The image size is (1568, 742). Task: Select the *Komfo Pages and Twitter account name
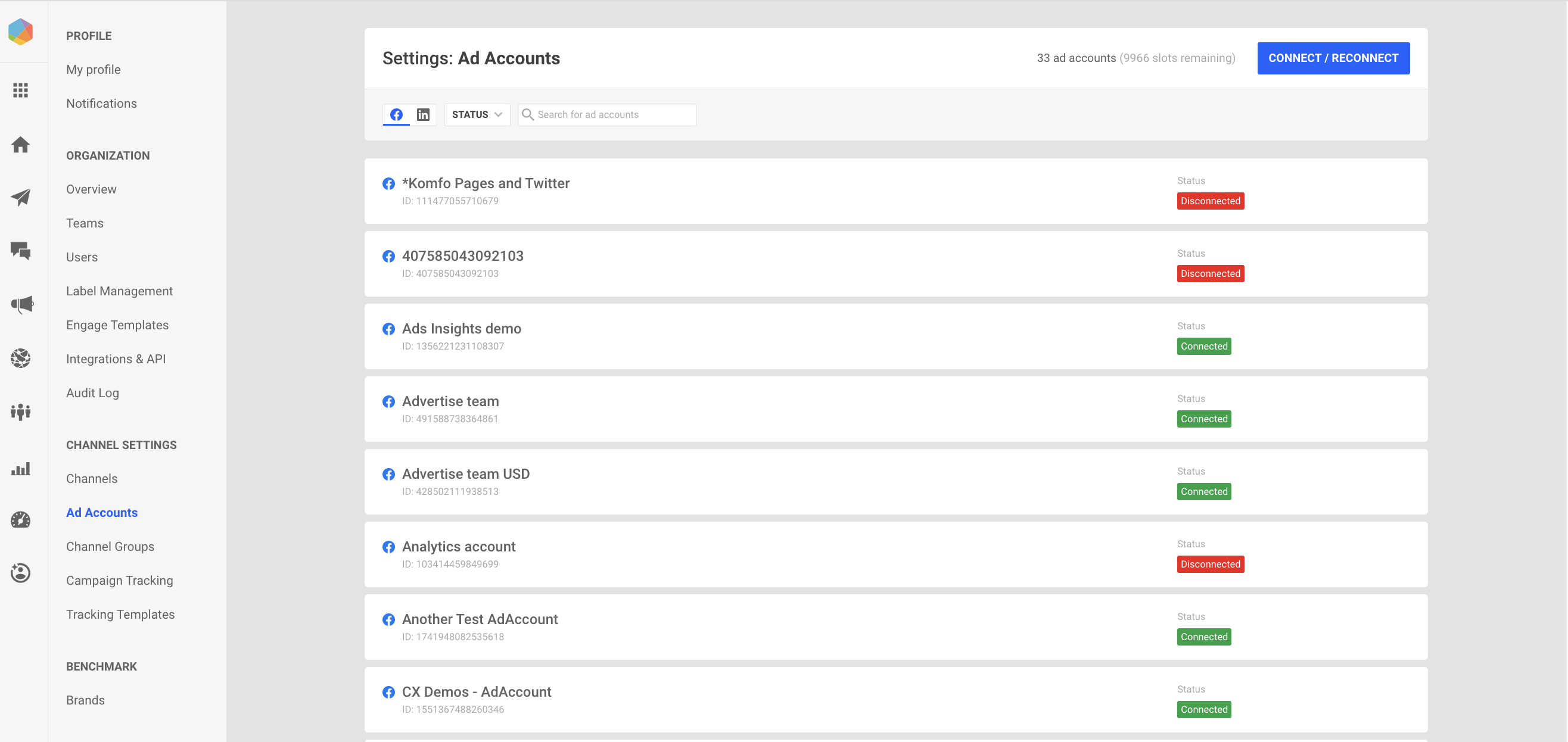tap(486, 183)
